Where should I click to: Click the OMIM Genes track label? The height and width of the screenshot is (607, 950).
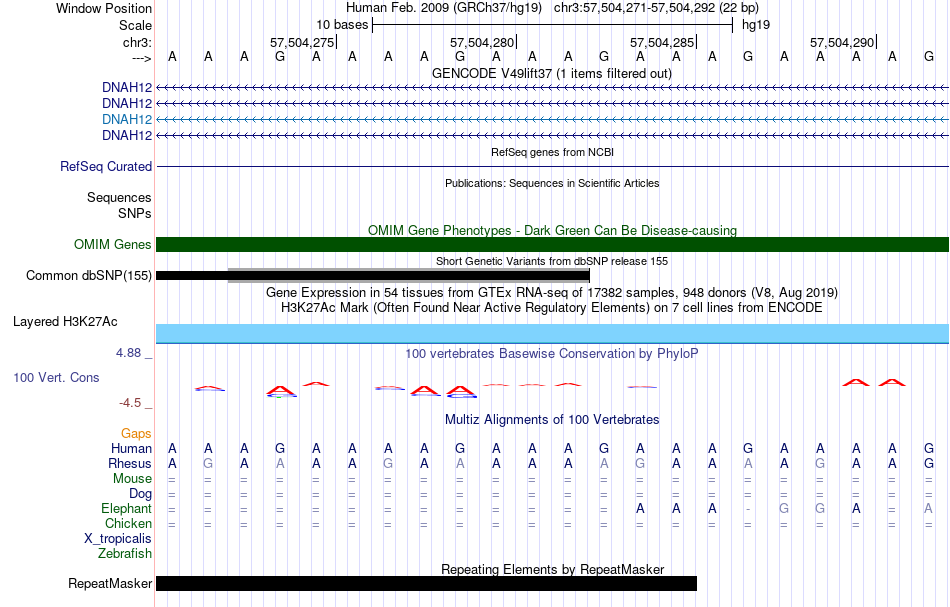point(113,245)
